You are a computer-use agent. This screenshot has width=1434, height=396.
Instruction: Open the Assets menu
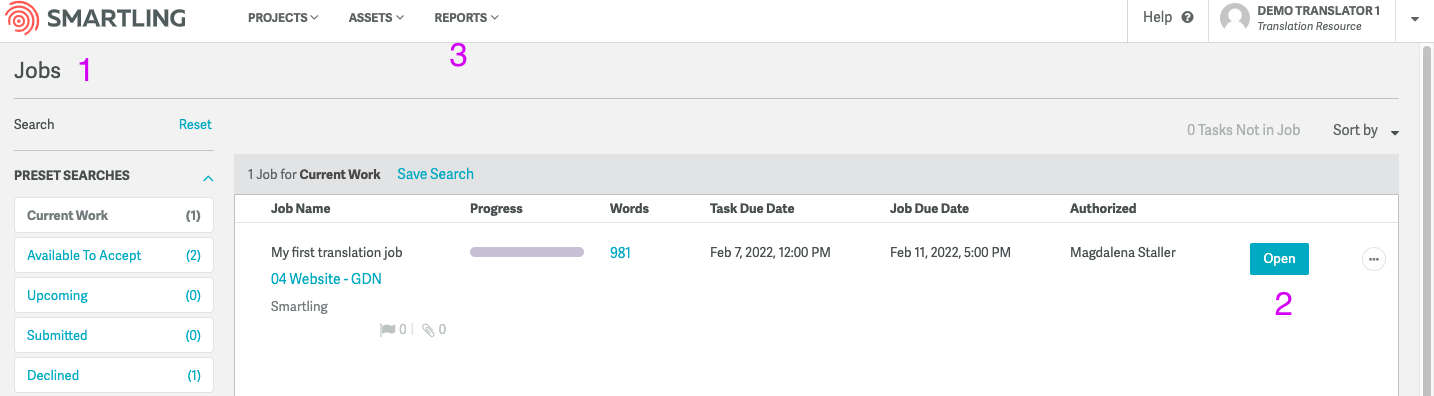coord(376,18)
